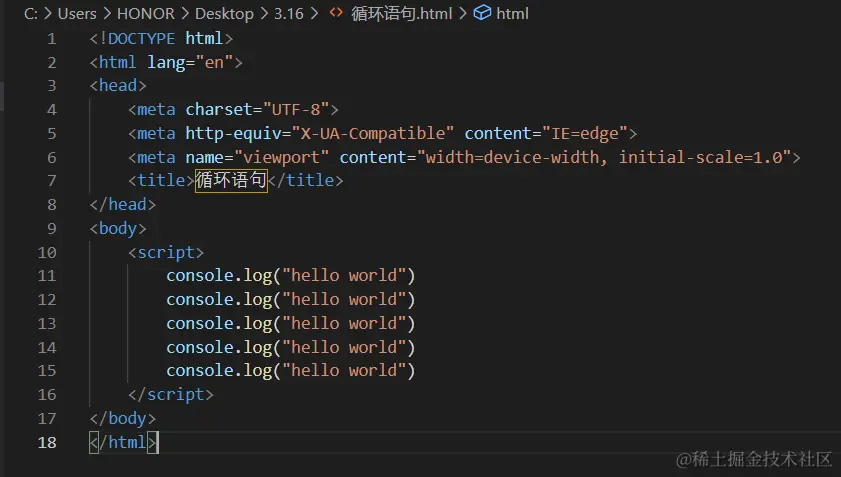Click the initial-scale=1.0 text

[x=701, y=157]
